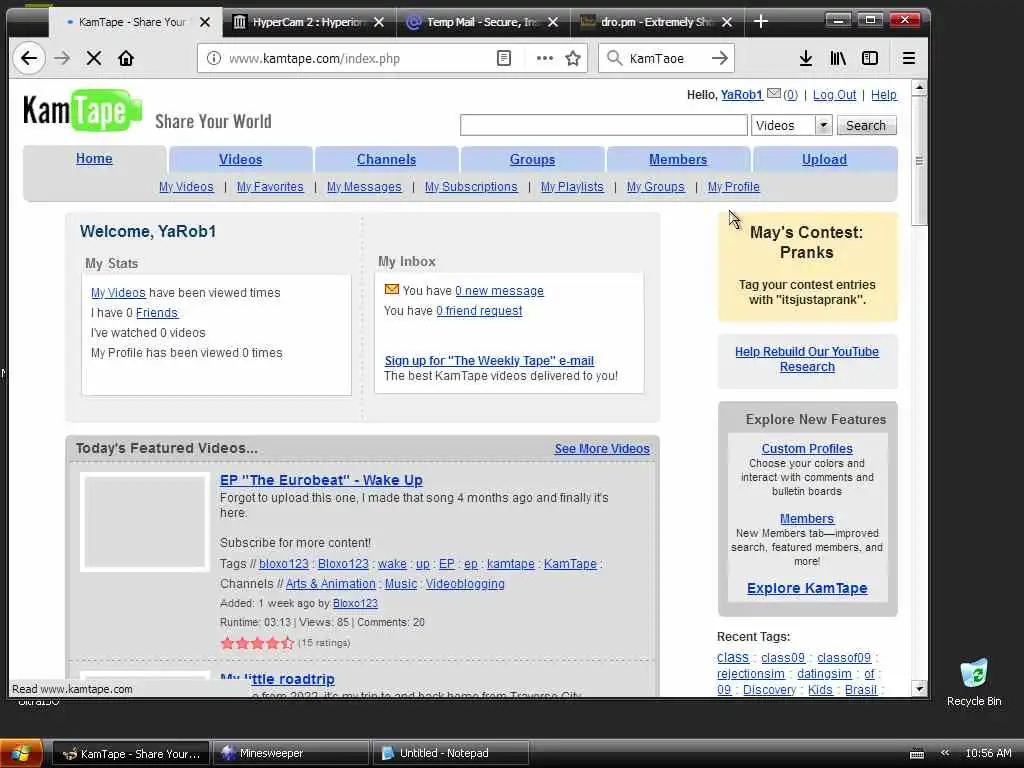This screenshot has width=1024, height=768.
Task: Close the HyperCam 2 tab
Action: 379,22
